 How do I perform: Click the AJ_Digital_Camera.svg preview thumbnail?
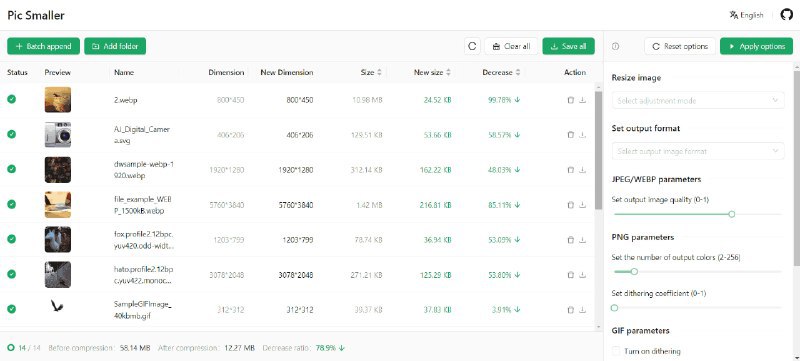click(x=58, y=135)
